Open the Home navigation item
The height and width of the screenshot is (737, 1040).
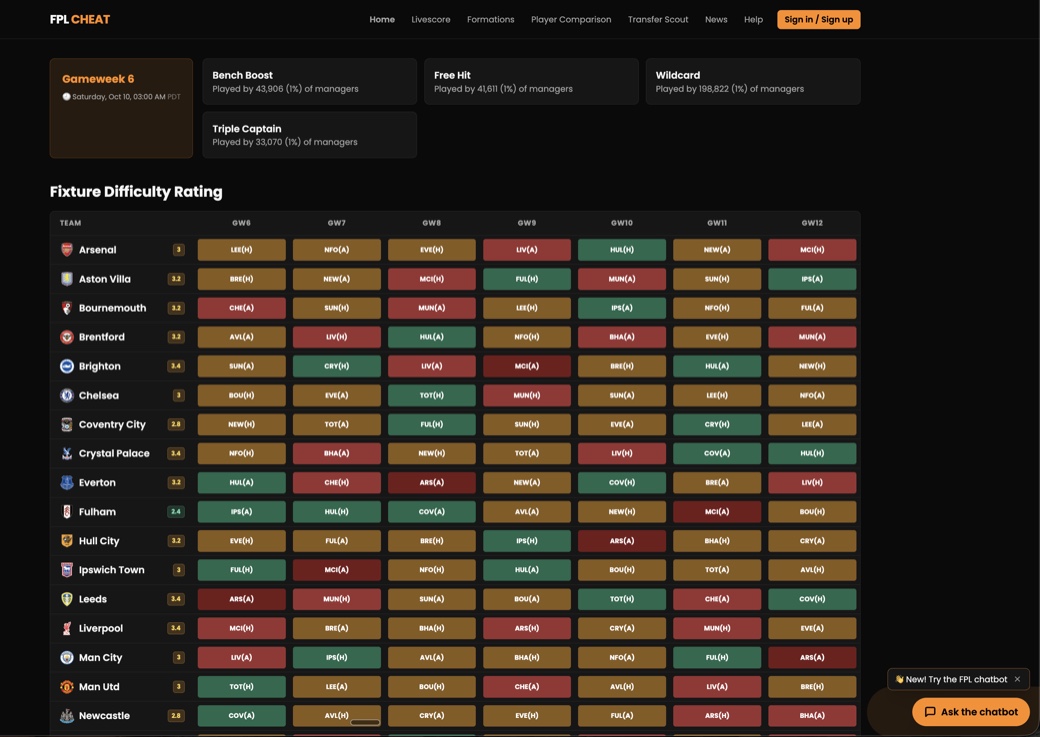click(x=382, y=20)
